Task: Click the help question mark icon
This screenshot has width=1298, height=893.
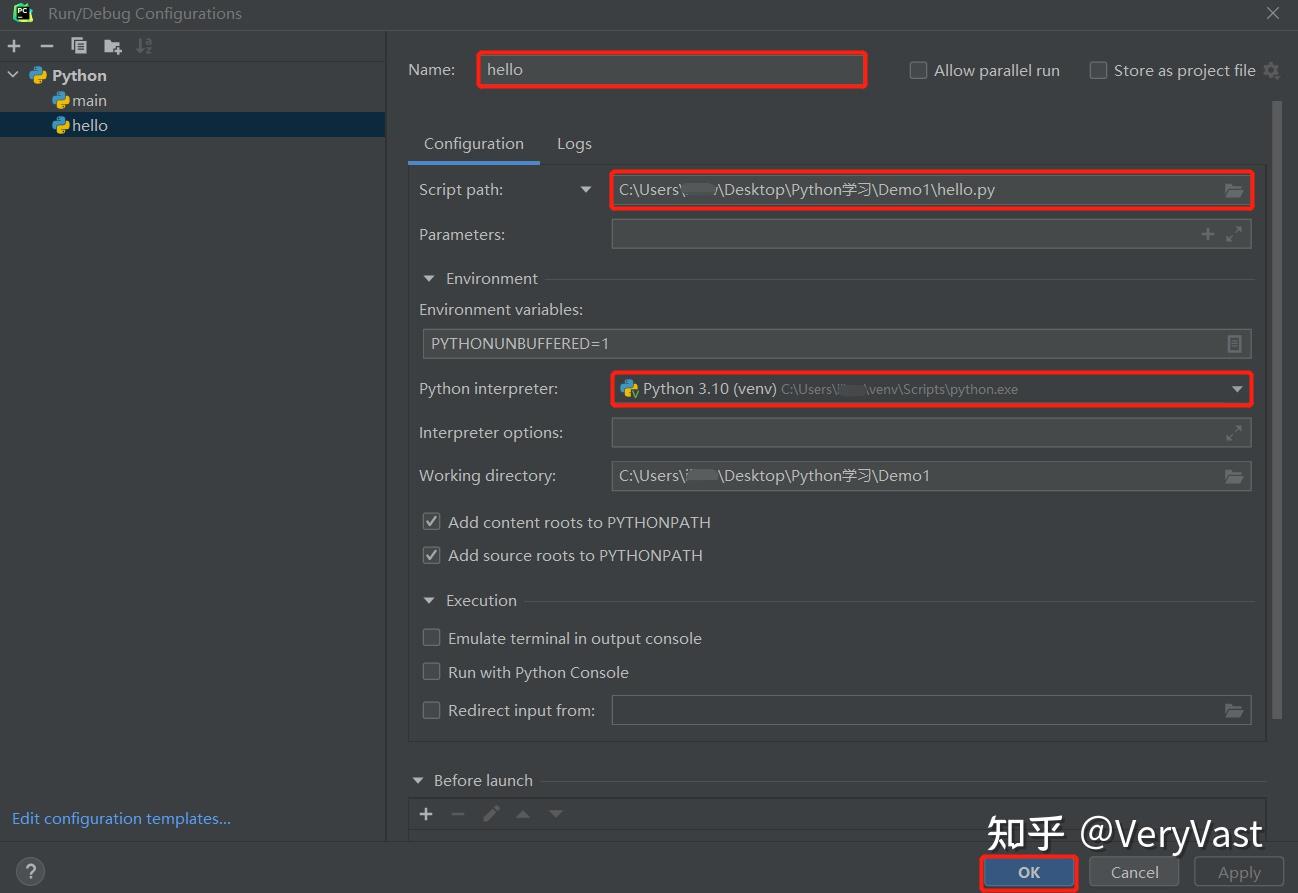Action: coord(30,871)
